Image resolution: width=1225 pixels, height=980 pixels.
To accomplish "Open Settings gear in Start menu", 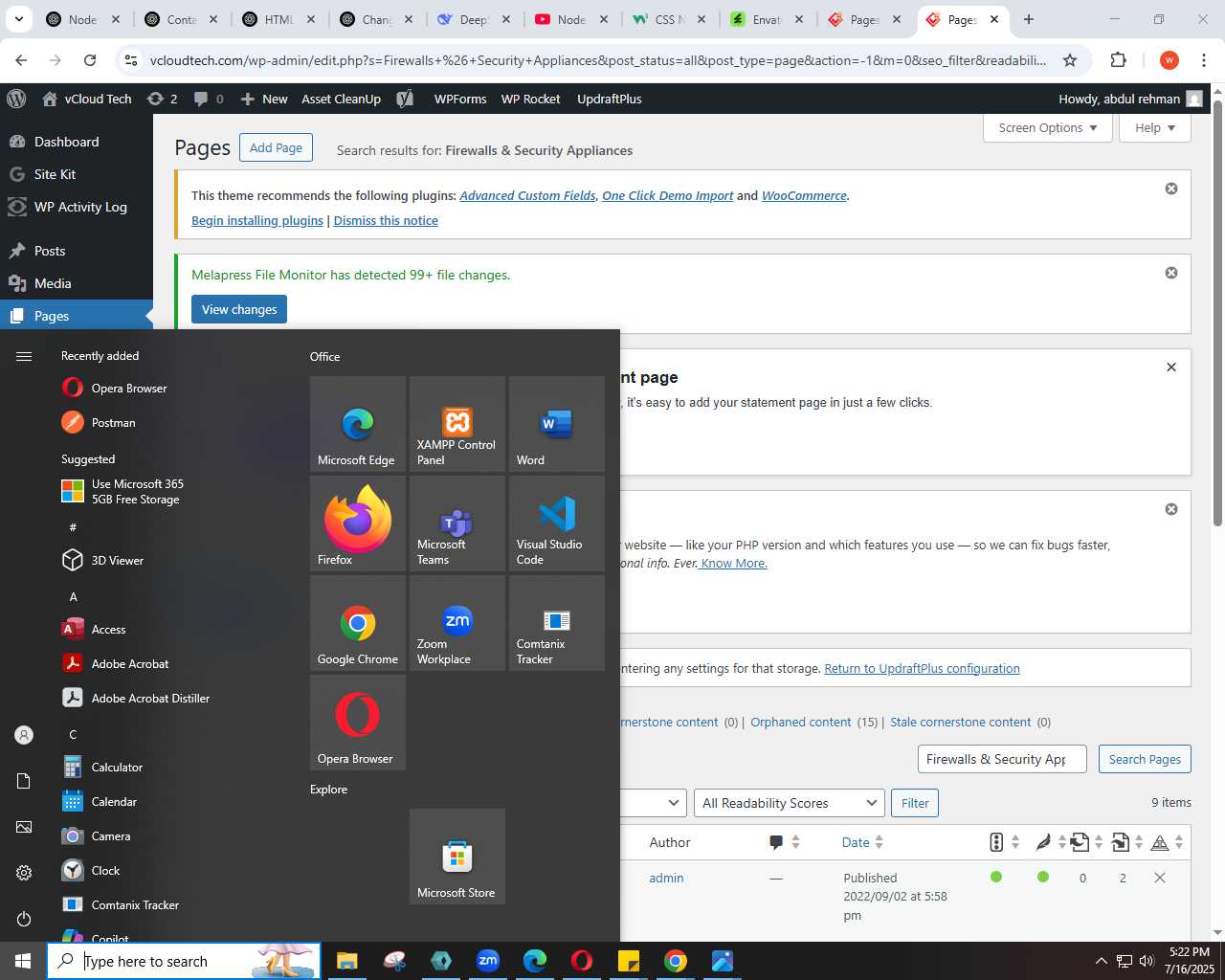I will (x=24, y=873).
